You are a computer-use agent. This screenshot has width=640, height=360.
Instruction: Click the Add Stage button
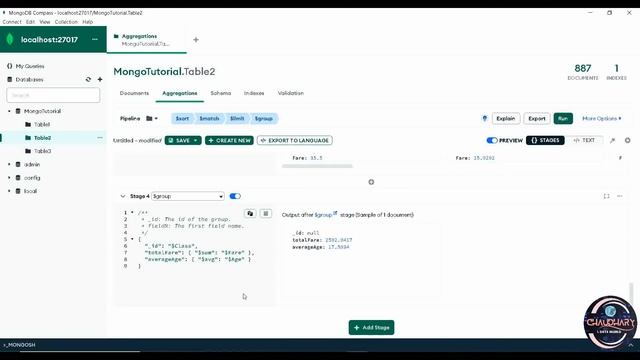point(371,327)
